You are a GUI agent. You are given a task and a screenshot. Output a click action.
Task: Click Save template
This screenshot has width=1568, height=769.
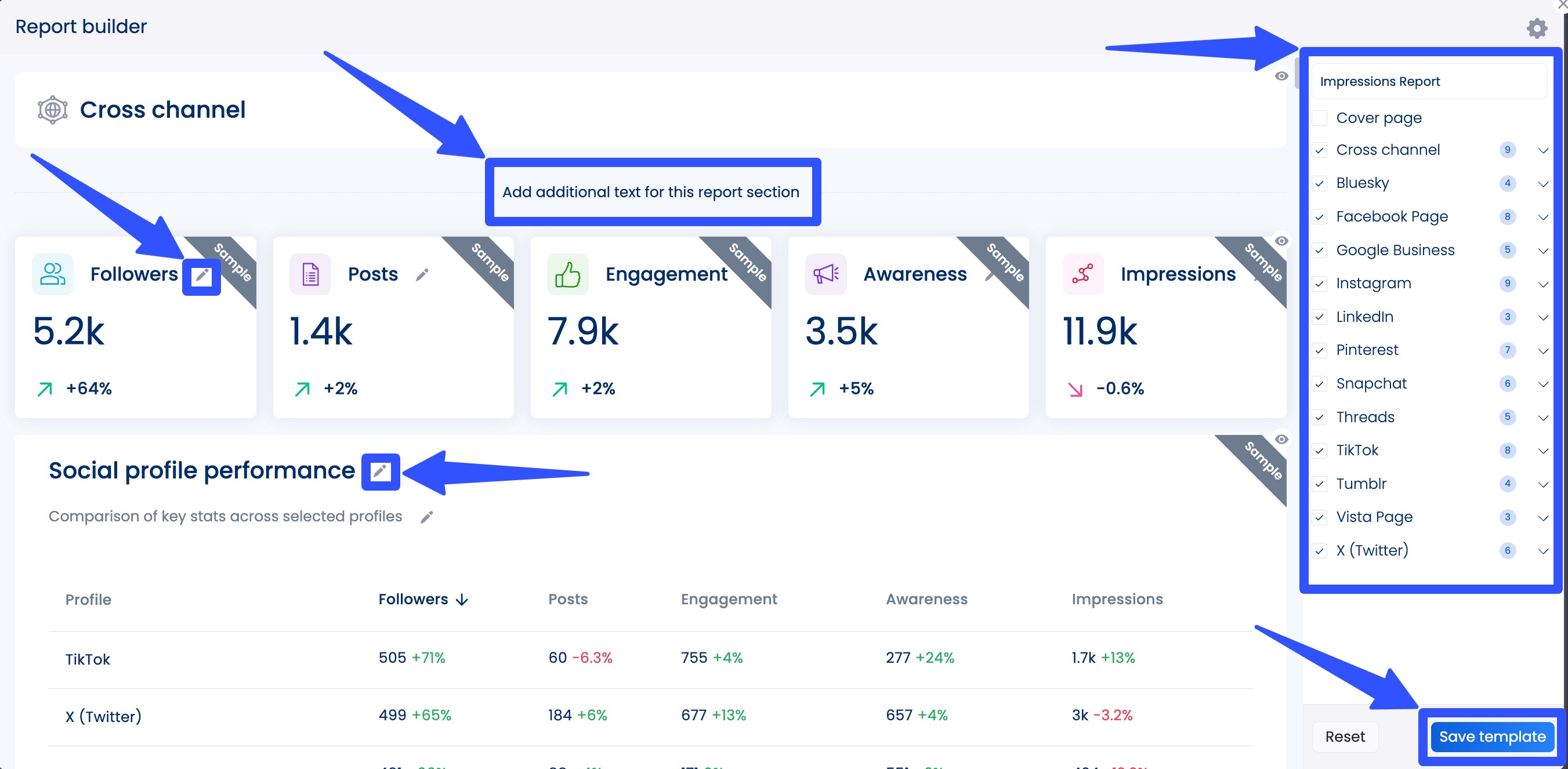coord(1491,736)
